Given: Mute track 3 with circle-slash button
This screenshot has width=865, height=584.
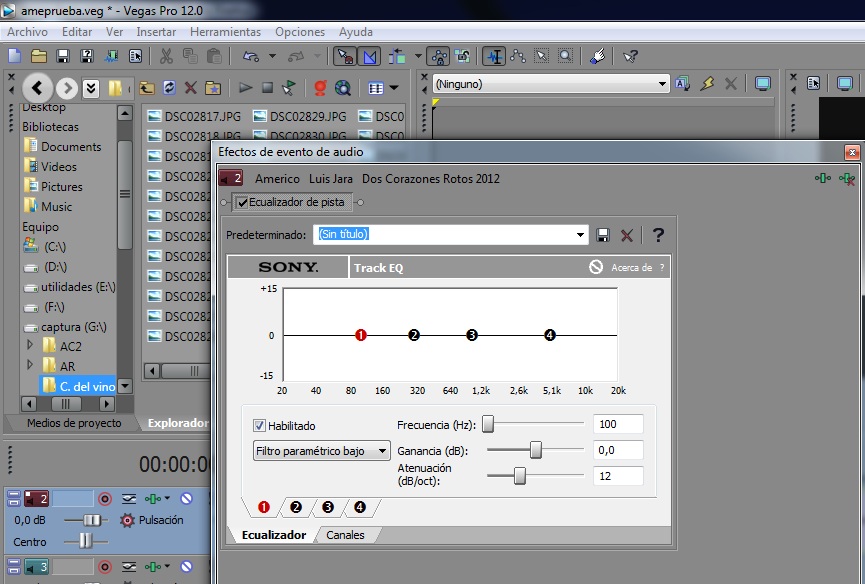Looking at the screenshot, I should [186, 566].
